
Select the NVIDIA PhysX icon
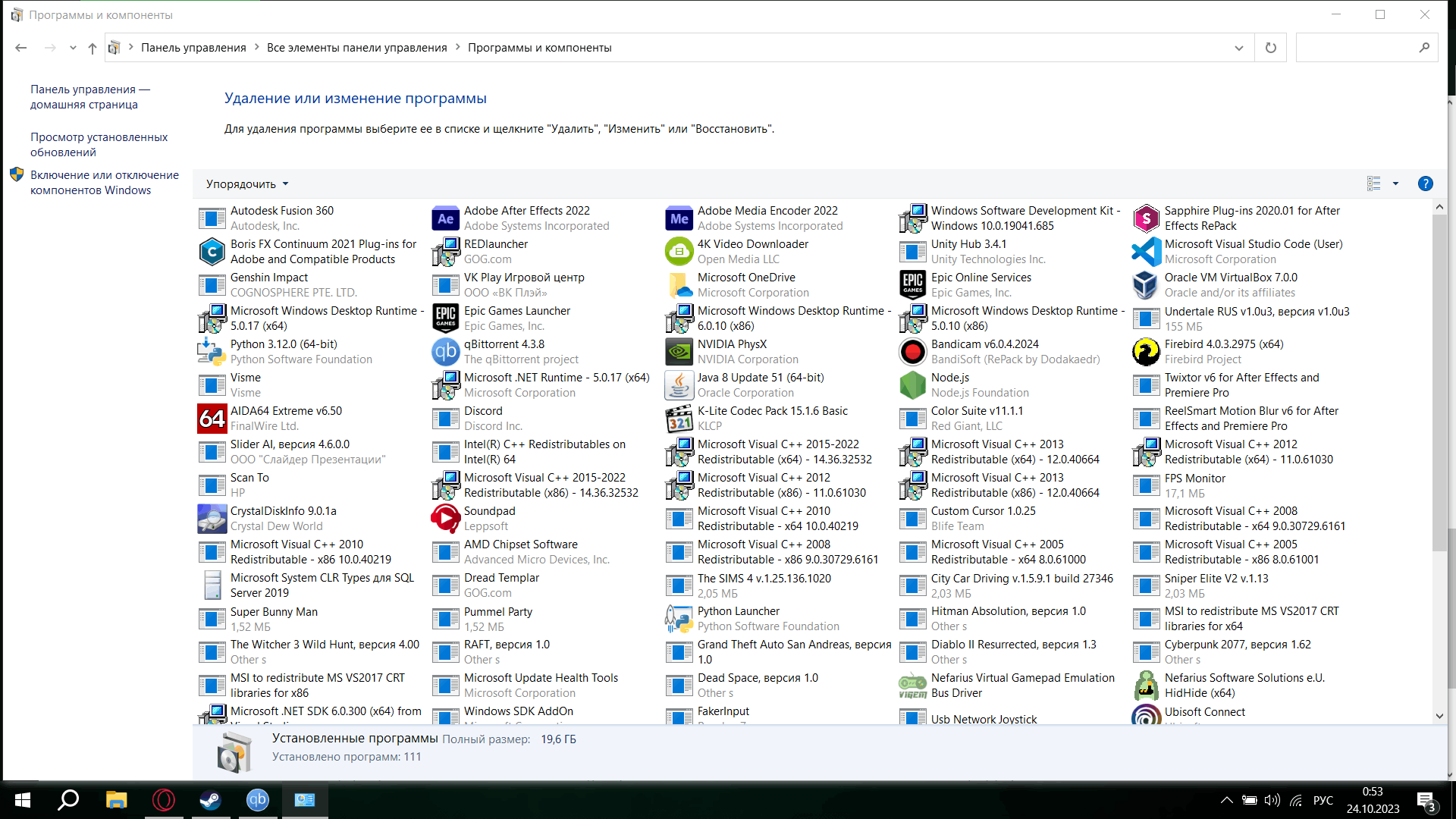679,352
